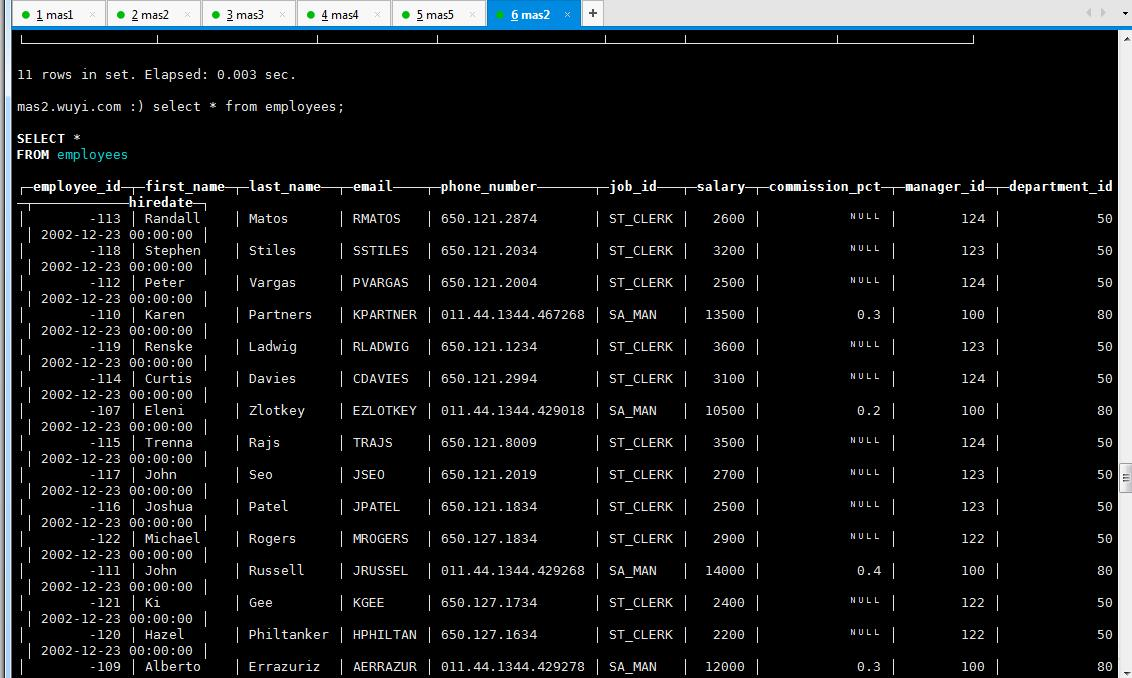This screenshot has width=1132, height=678.
Task: Click the email column header
Action: (x=373, y=186)
